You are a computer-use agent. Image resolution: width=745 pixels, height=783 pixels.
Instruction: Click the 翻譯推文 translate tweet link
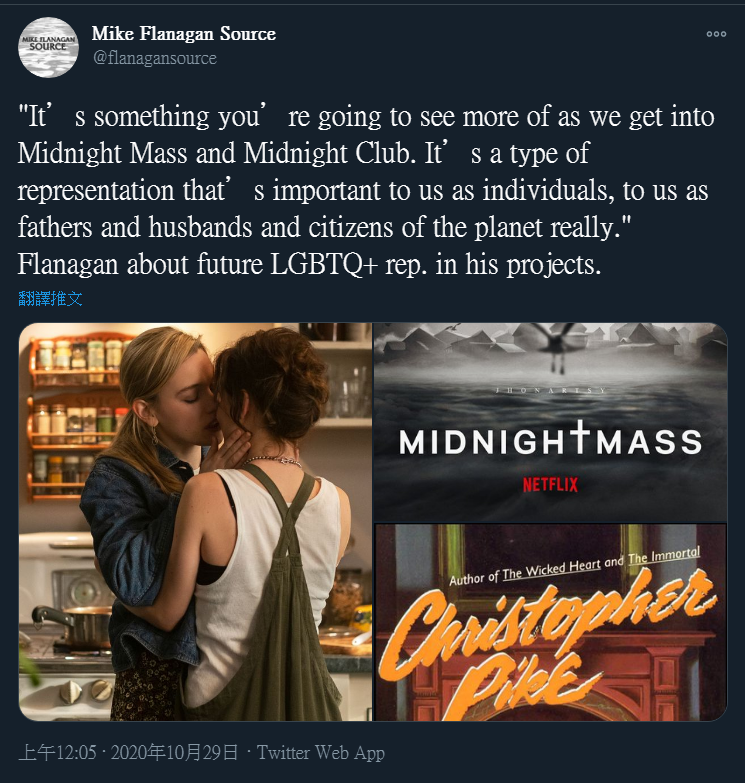click(x=50, y=299)
